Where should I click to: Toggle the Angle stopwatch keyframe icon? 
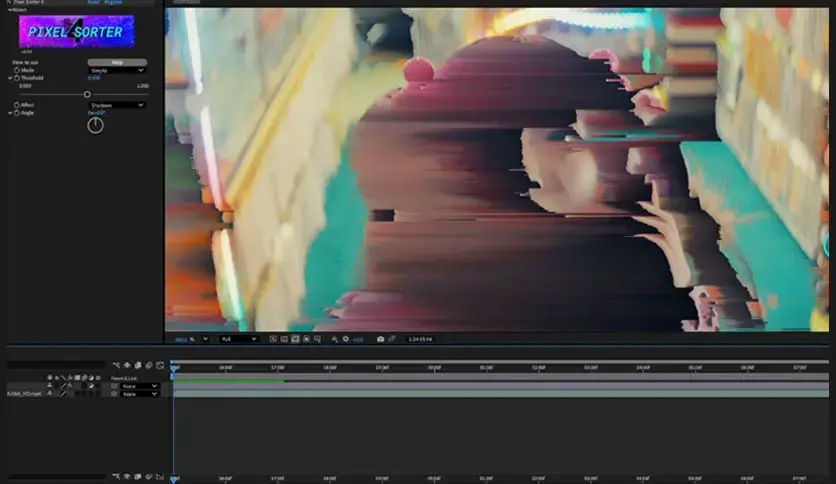coord(17,113)
